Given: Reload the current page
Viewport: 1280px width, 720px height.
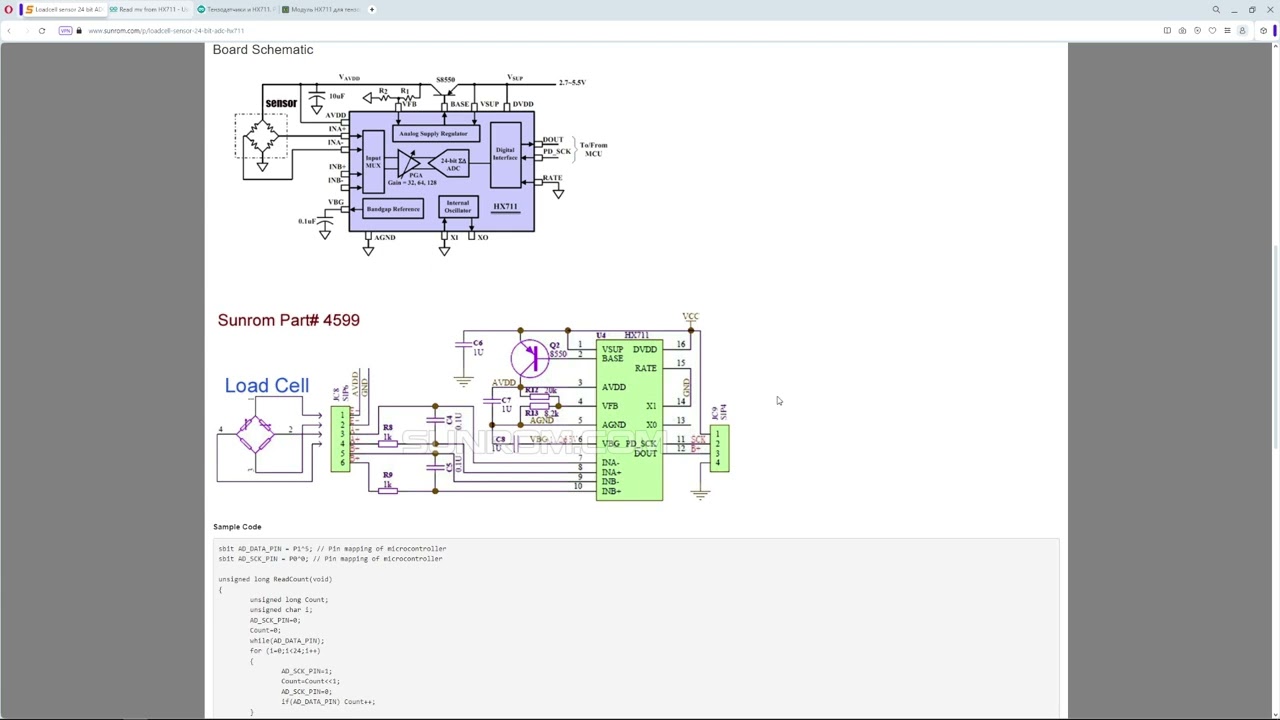Looking at the screenshot, I should (42, 31).
